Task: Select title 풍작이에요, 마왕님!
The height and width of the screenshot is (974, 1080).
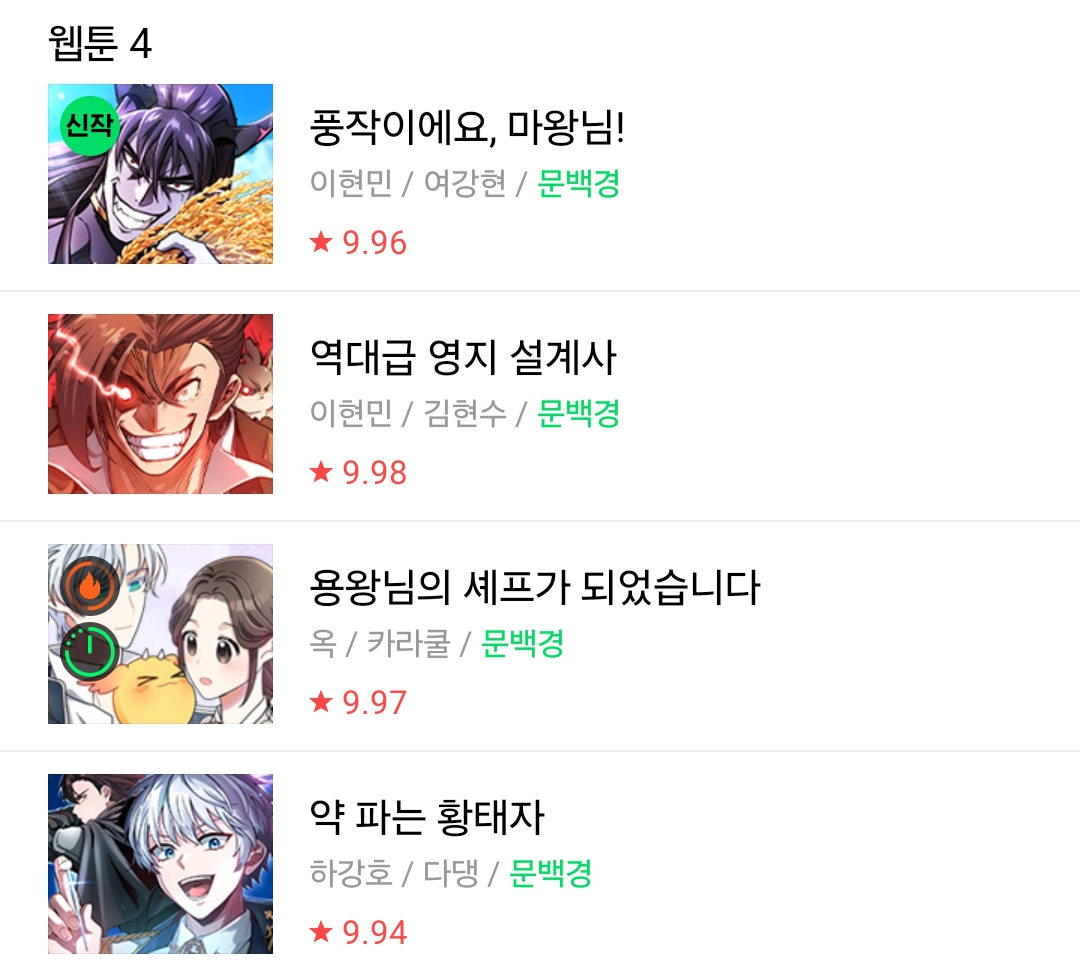Action: [x=467, y=127]
